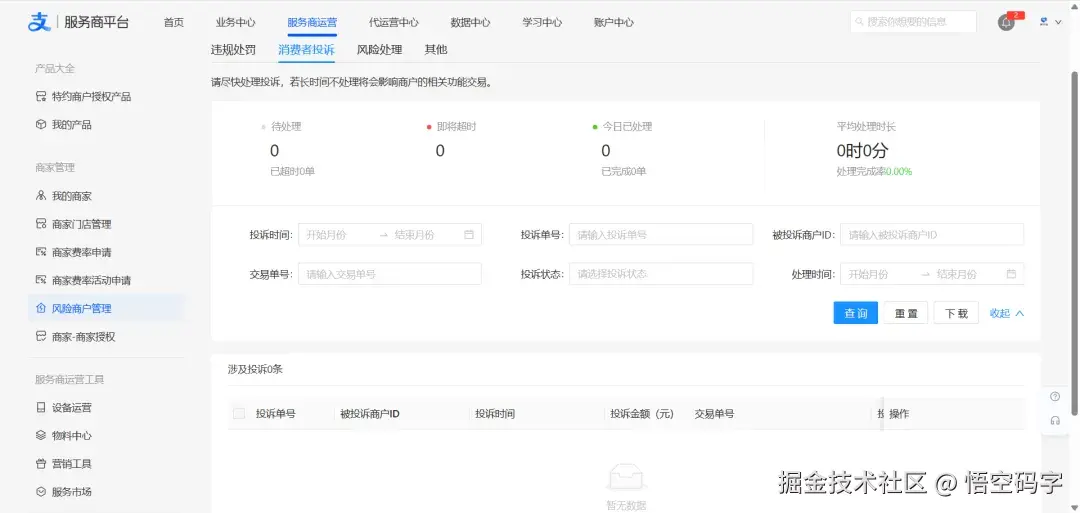Click the 被投诉商户ID input field
The image size is (1080, 513).
[x=932, y=235]
